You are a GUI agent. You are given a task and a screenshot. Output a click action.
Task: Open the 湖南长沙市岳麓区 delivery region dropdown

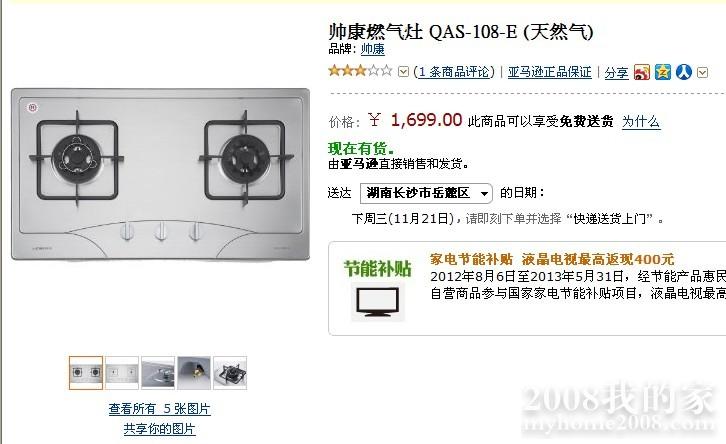pyautogui.click(x=426, y=193)
